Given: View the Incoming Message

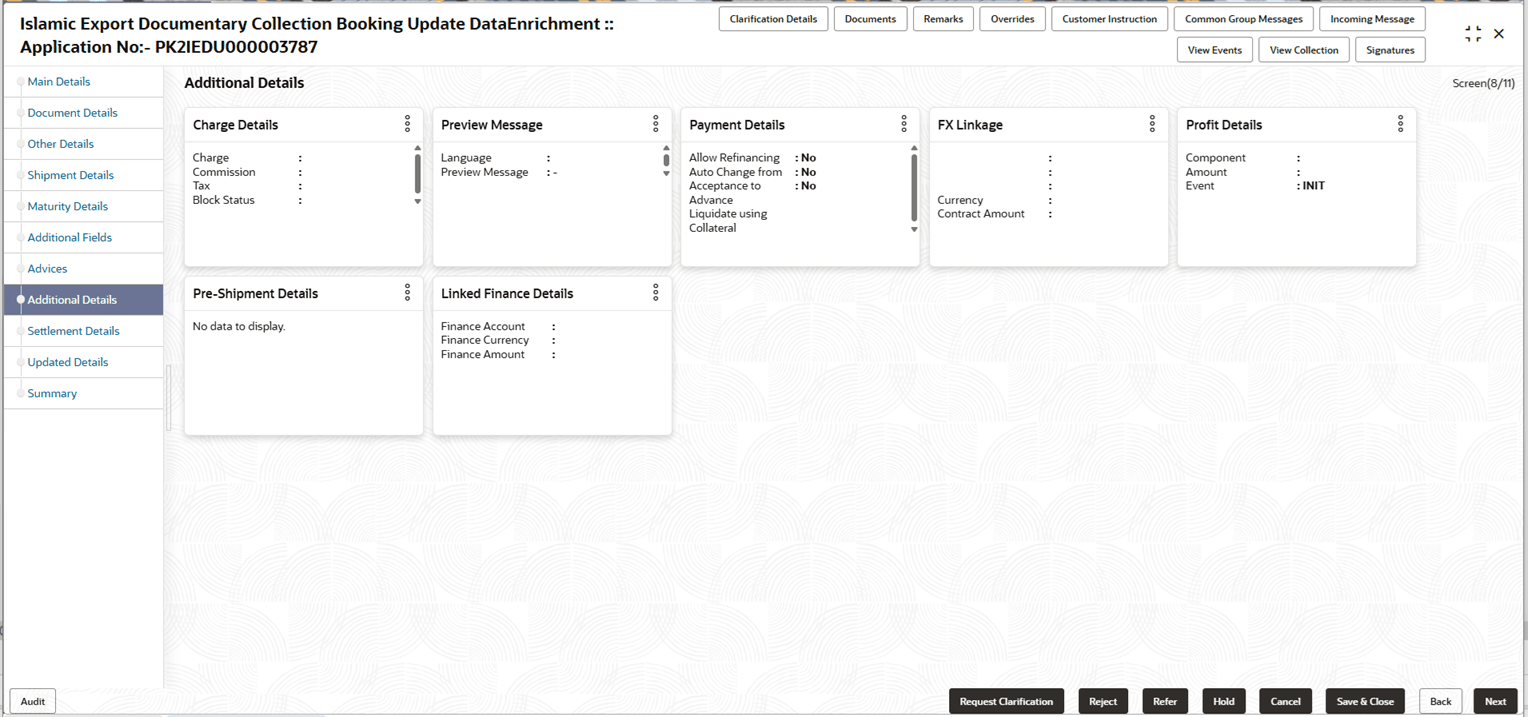Looking at the screenshot, I should [x=1372, y=18].
